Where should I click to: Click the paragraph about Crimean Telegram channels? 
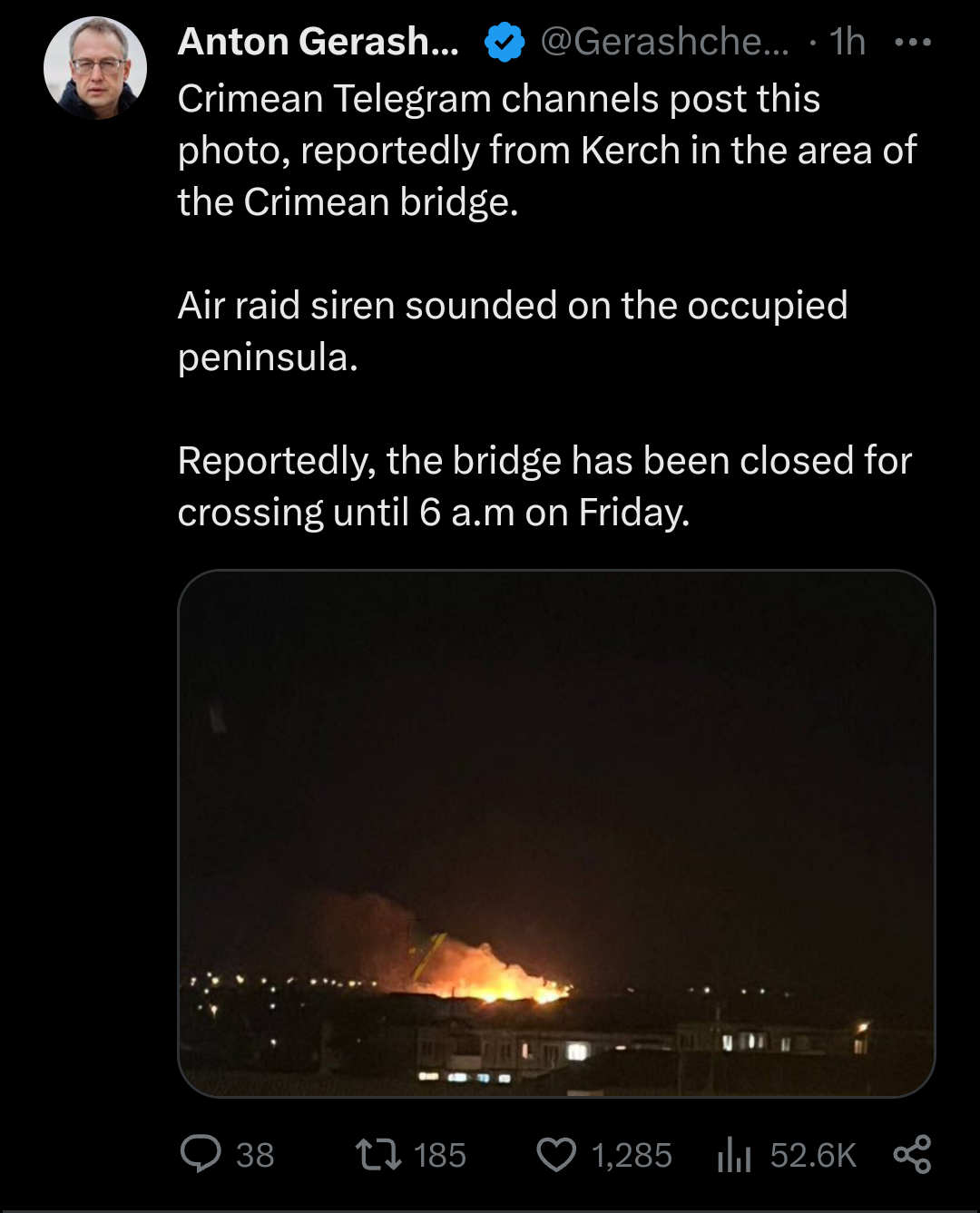(547, 151)
